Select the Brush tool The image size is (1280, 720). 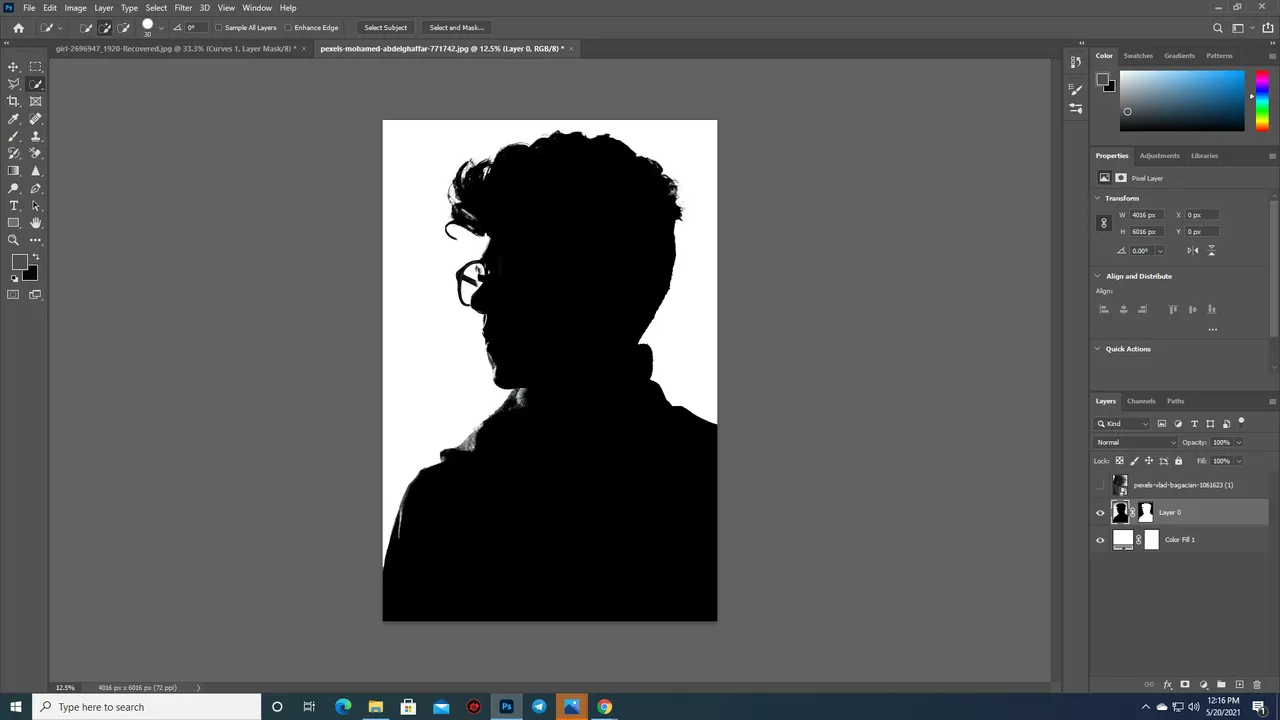14,136
